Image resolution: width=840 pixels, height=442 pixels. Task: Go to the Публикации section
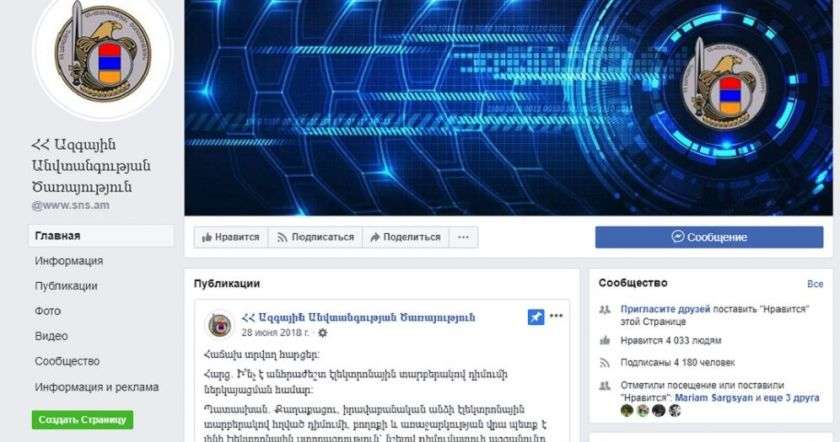(66, 286)
